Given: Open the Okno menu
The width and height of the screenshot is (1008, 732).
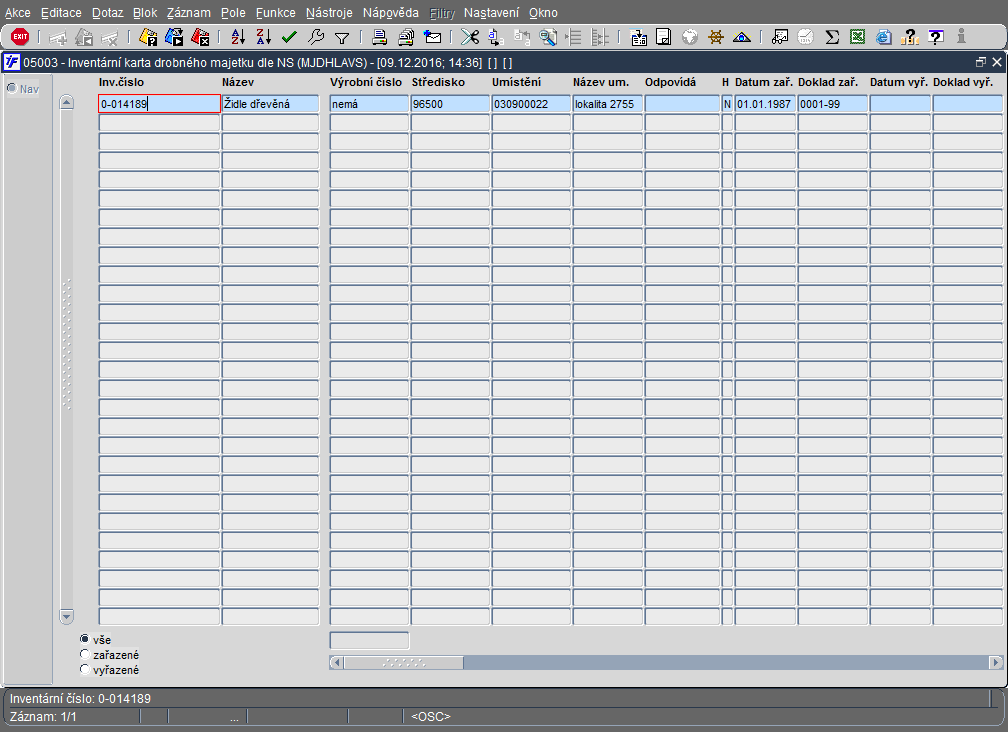Looking at the screenshot, I should point(543,13).
